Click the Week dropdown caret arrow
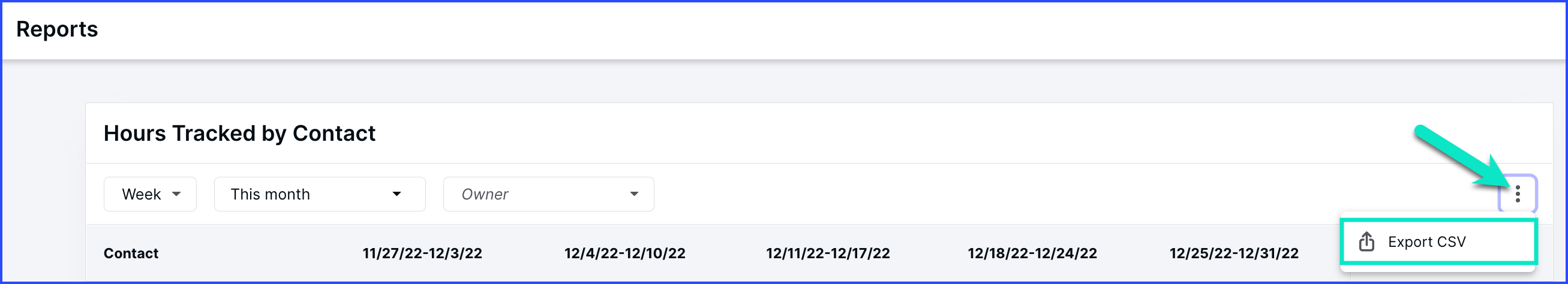 tap(176, 194)
